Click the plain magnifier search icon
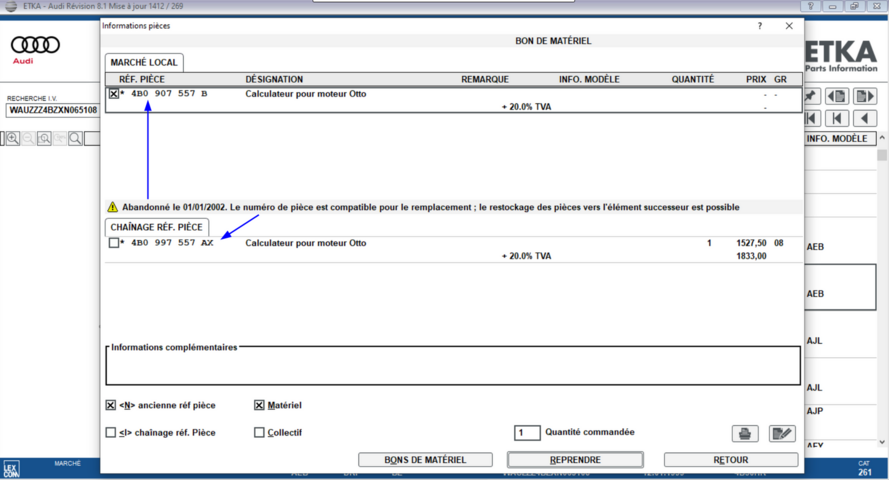Screen dimensions: 889x480 [75, 138]
